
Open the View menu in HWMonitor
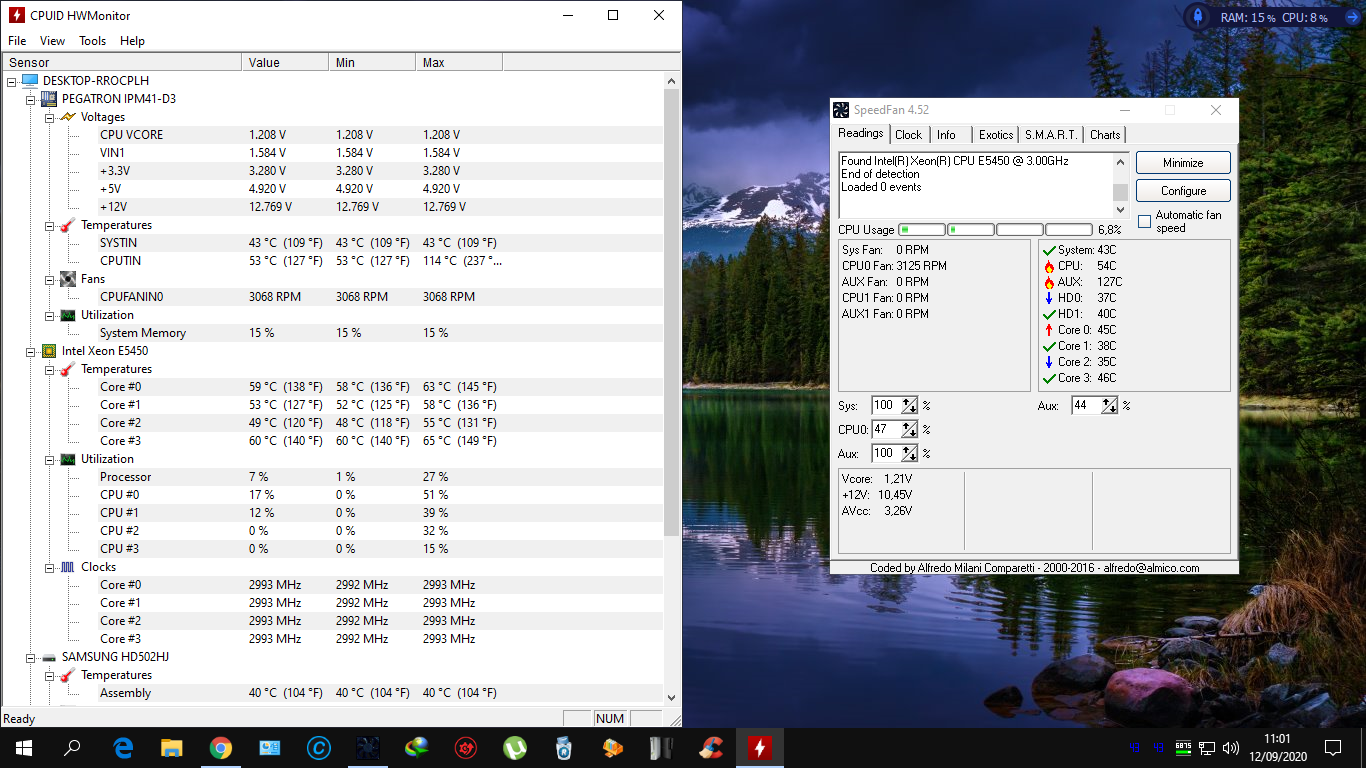[x=52, y=41]
